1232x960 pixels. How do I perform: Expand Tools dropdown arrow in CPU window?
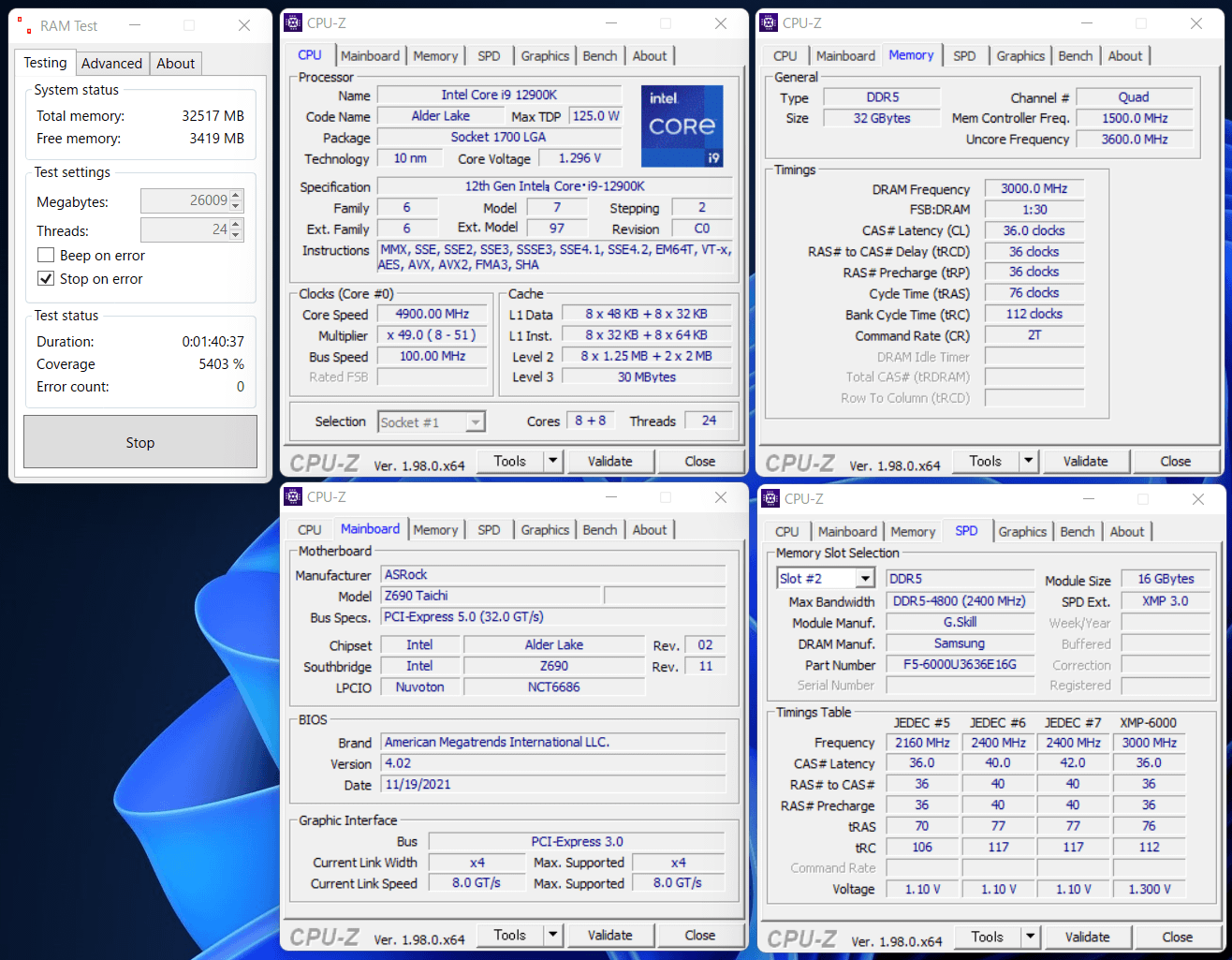click(x=553, y=461)
